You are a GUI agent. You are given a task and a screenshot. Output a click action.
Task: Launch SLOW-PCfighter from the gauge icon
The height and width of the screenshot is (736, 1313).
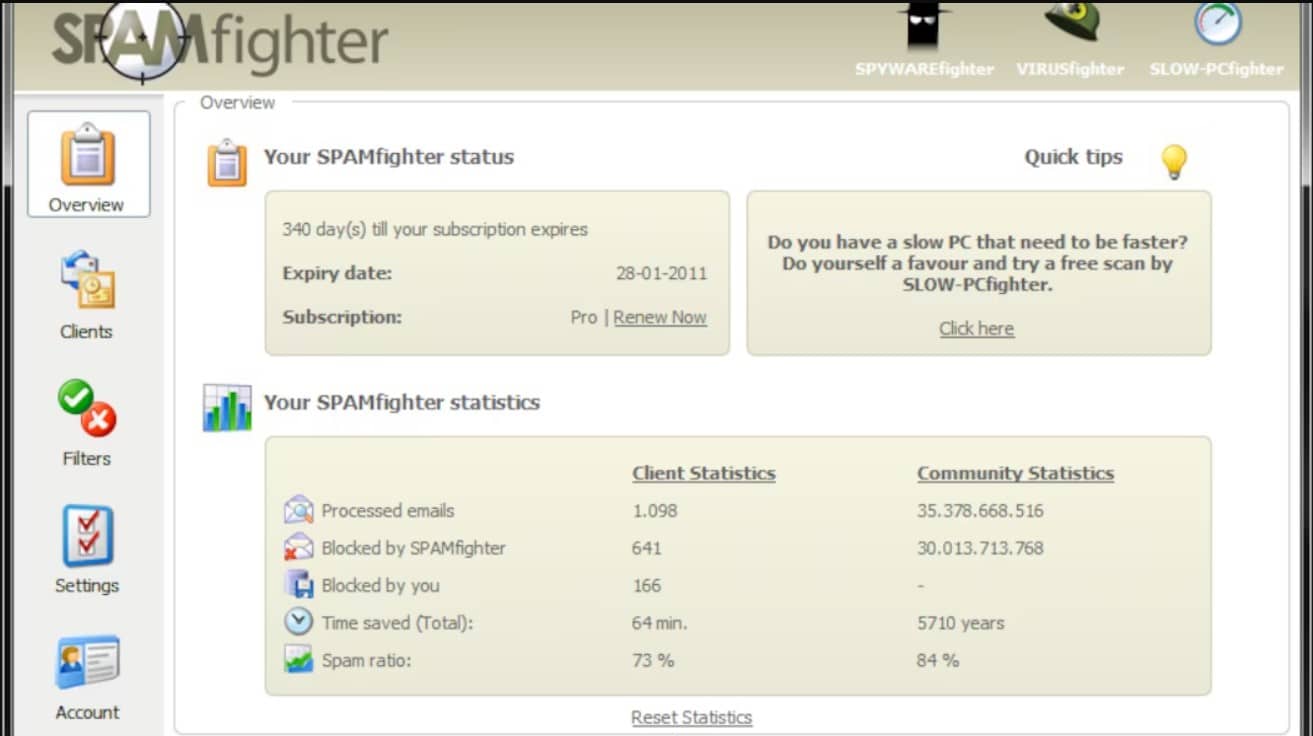pos(1218,23)
